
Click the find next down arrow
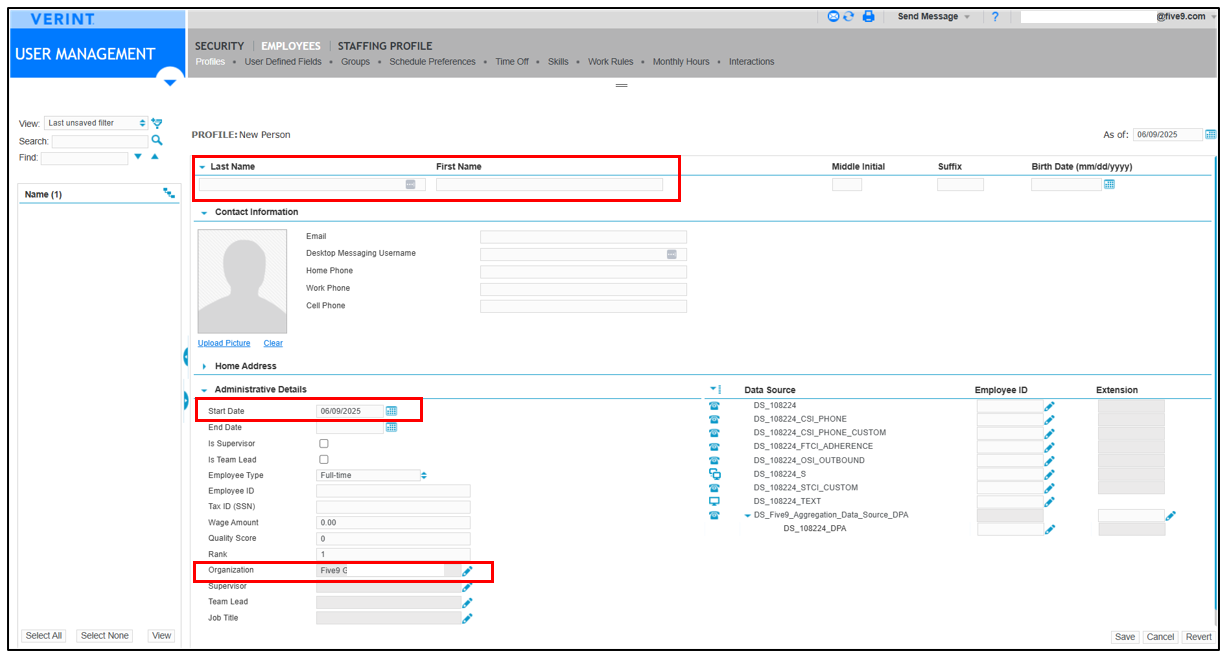138,157
